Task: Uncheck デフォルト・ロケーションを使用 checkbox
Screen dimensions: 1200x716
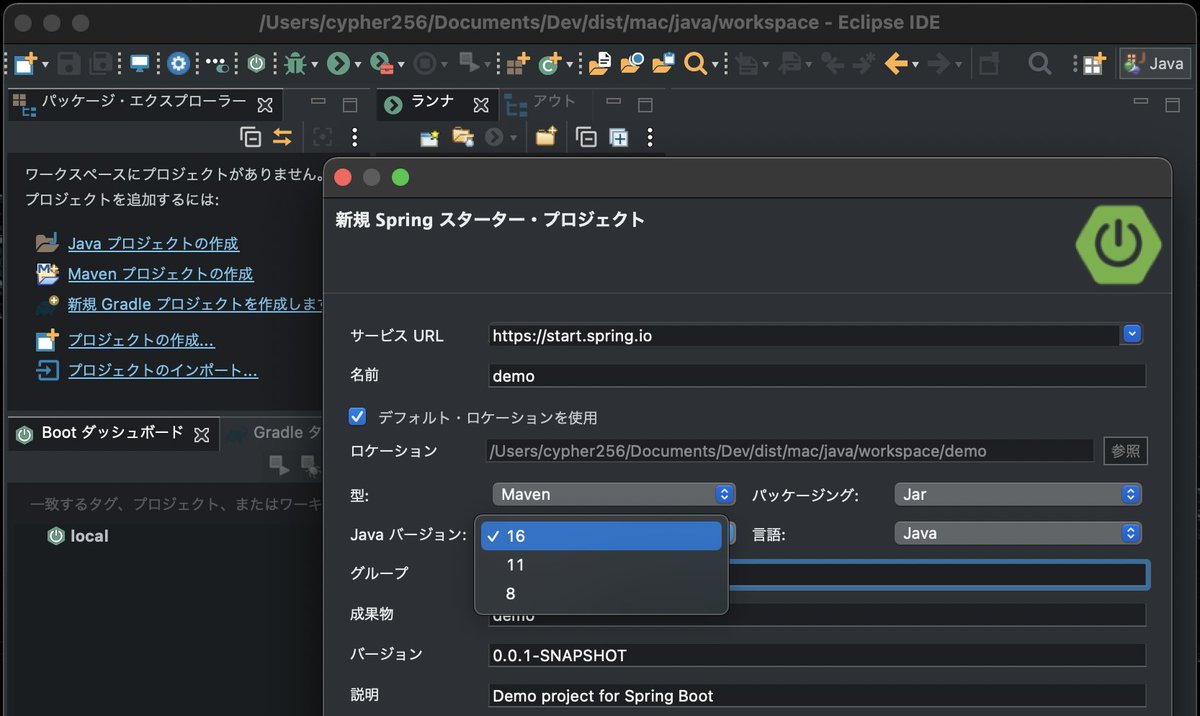Action: 357,416
